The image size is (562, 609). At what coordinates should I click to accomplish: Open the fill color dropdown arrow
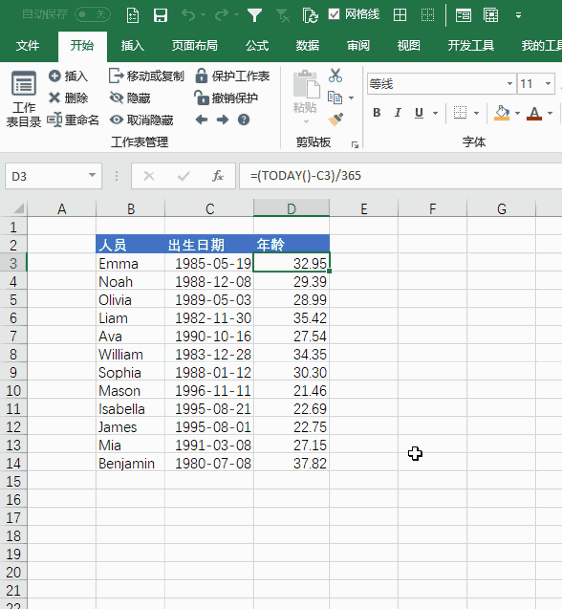point(517,113)
